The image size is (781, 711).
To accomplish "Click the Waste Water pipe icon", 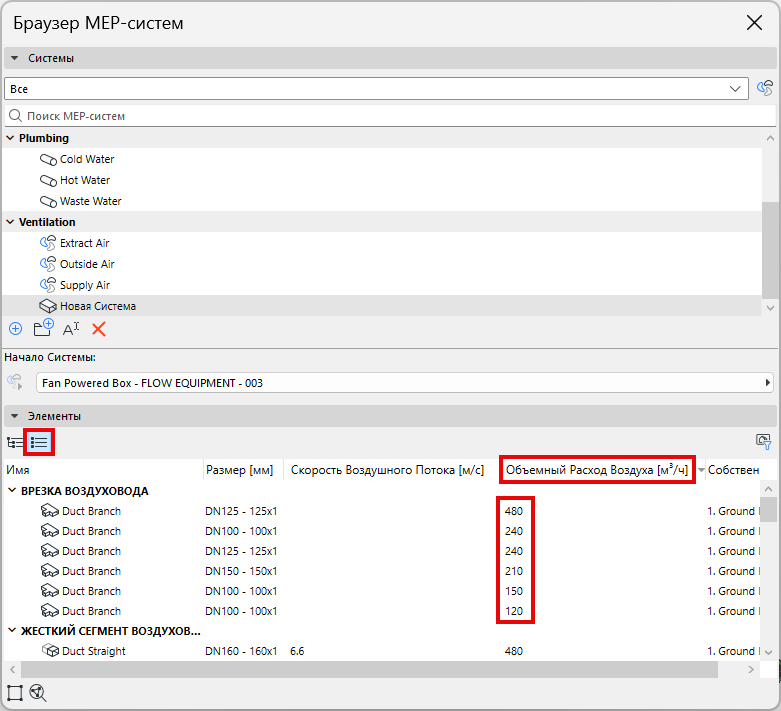I will pyautogui.click(x=48, y=201).
